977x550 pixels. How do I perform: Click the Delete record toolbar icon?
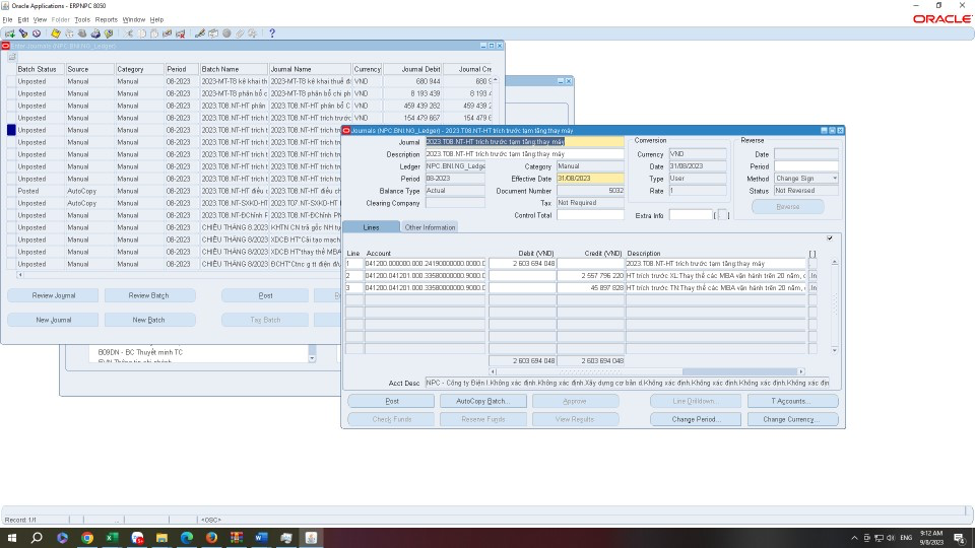tap(181, 34)
